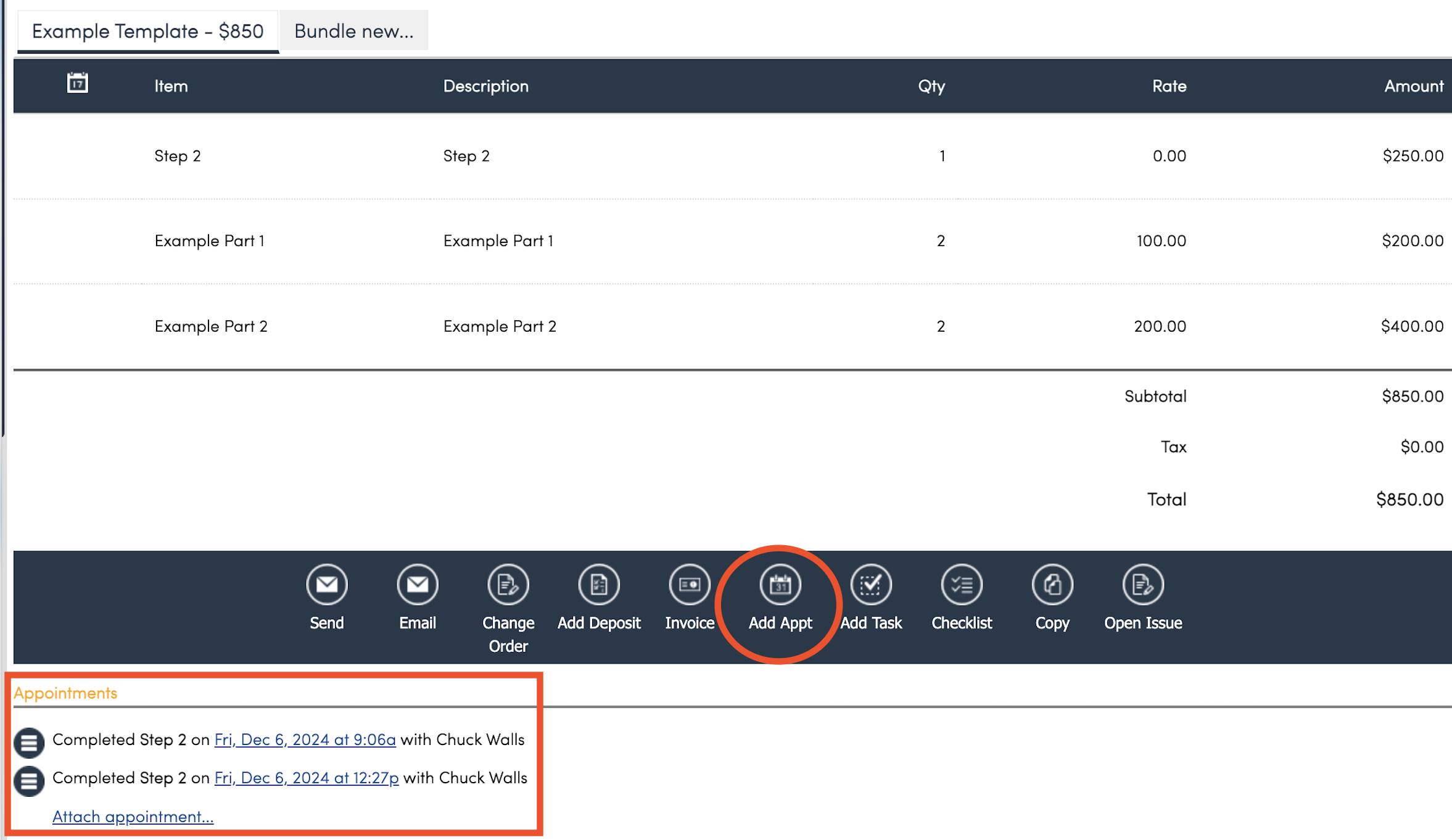The height and width of the screenshot is (840, 1452).
Task: Open the Change Order action
Action: tap(508, 584)
